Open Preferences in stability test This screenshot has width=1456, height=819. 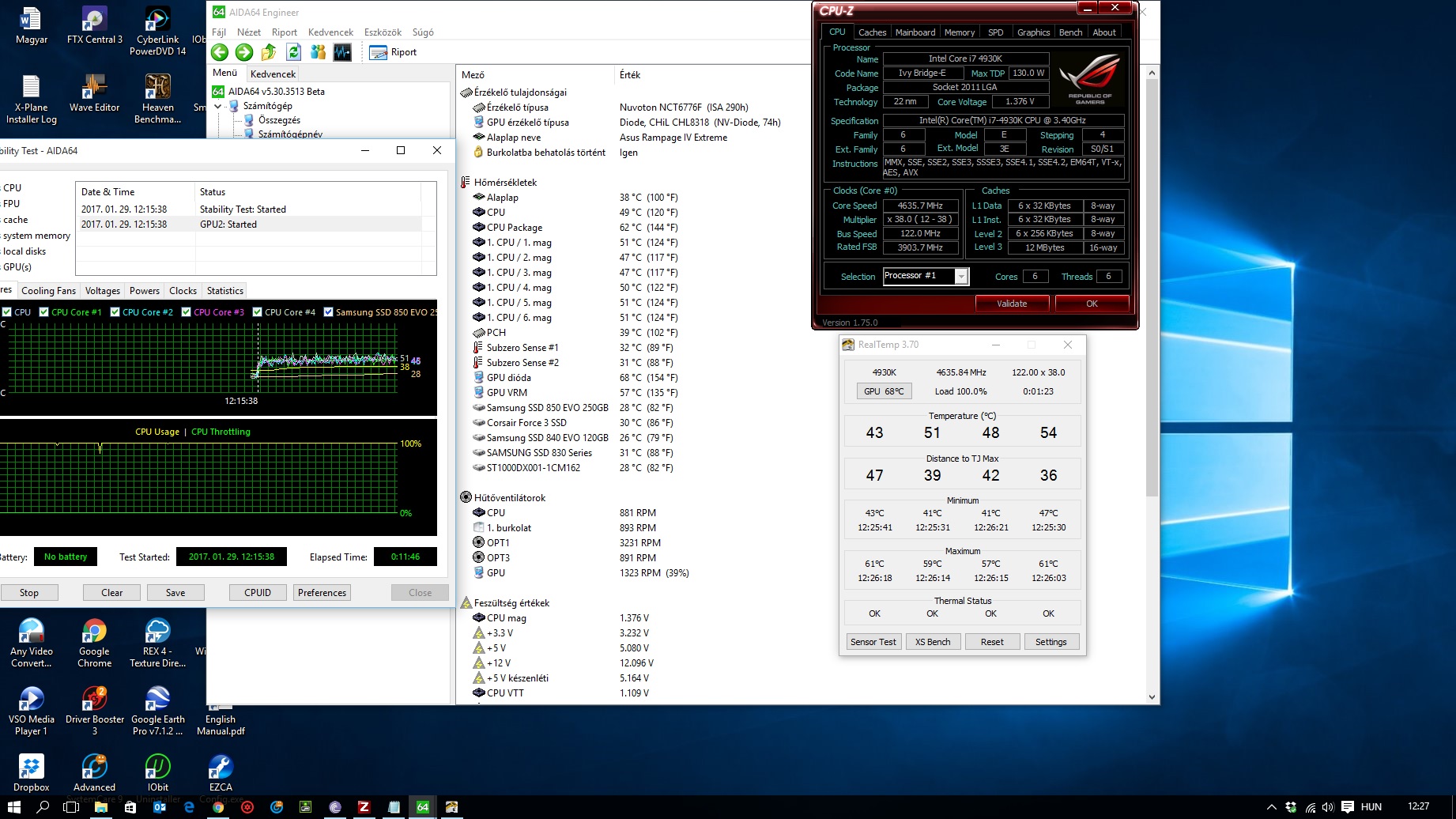click(x=322, y=592)
